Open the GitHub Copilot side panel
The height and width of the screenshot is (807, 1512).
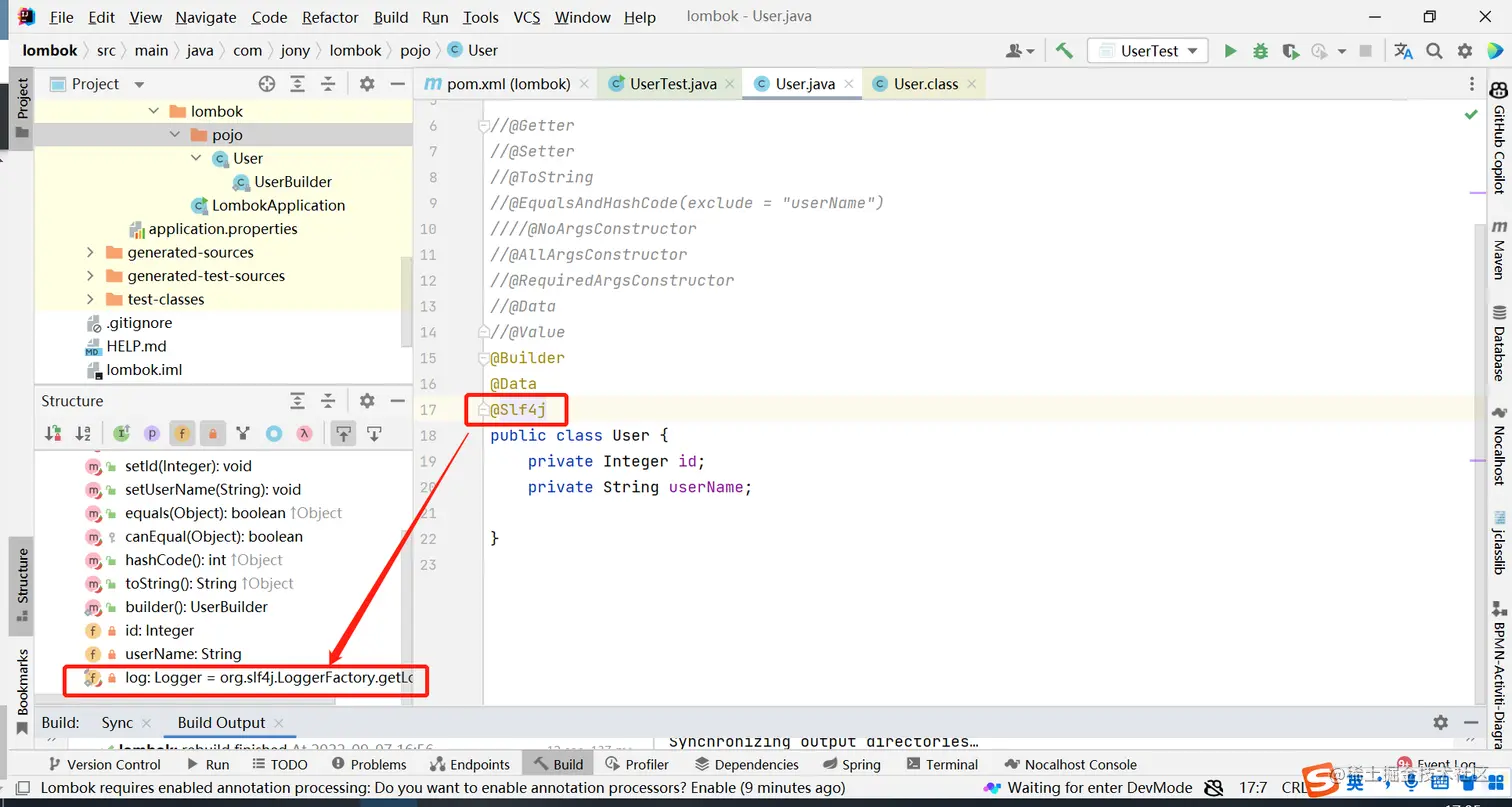click(x=1499, y=140)
